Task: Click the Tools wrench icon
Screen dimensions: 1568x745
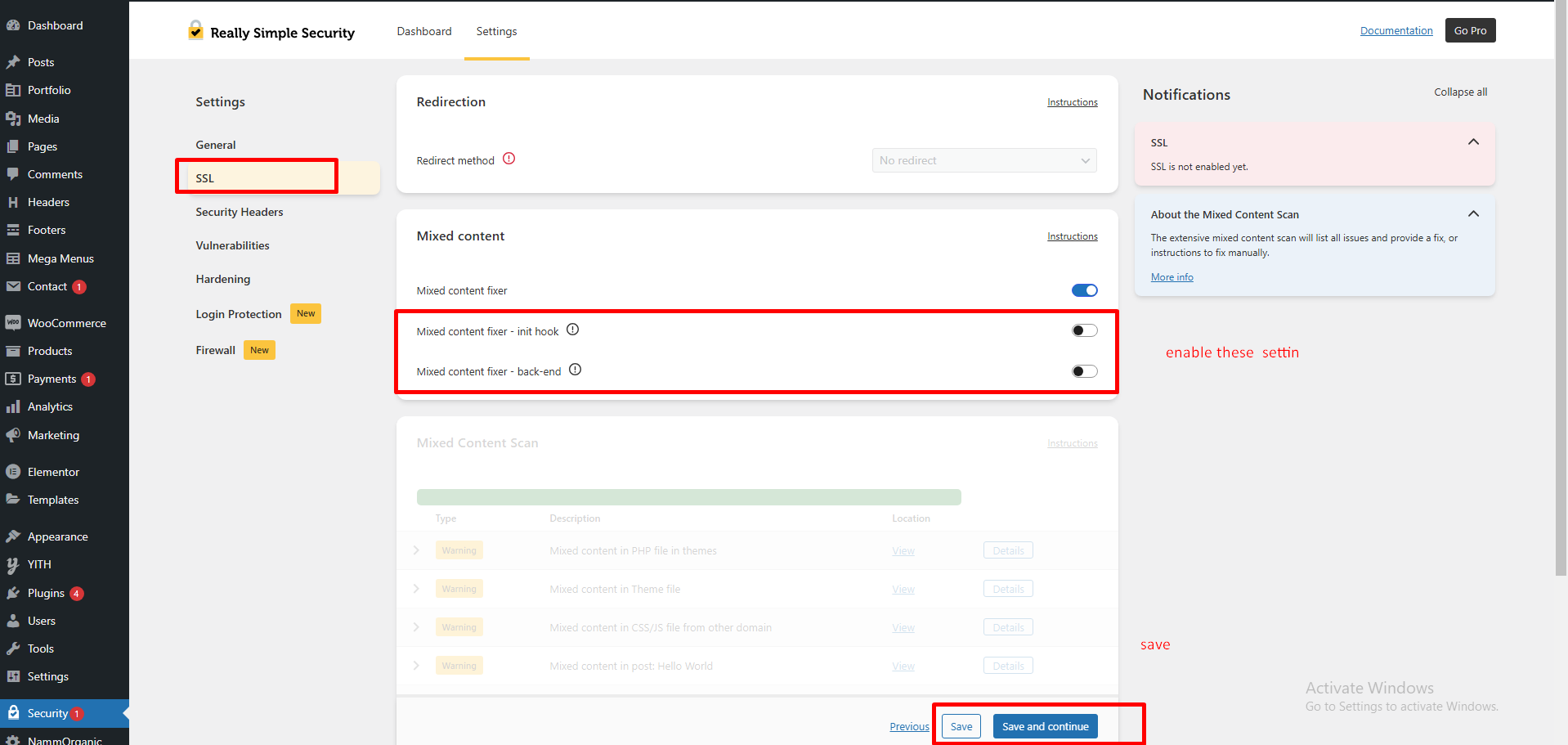Action: click(13, 649)
